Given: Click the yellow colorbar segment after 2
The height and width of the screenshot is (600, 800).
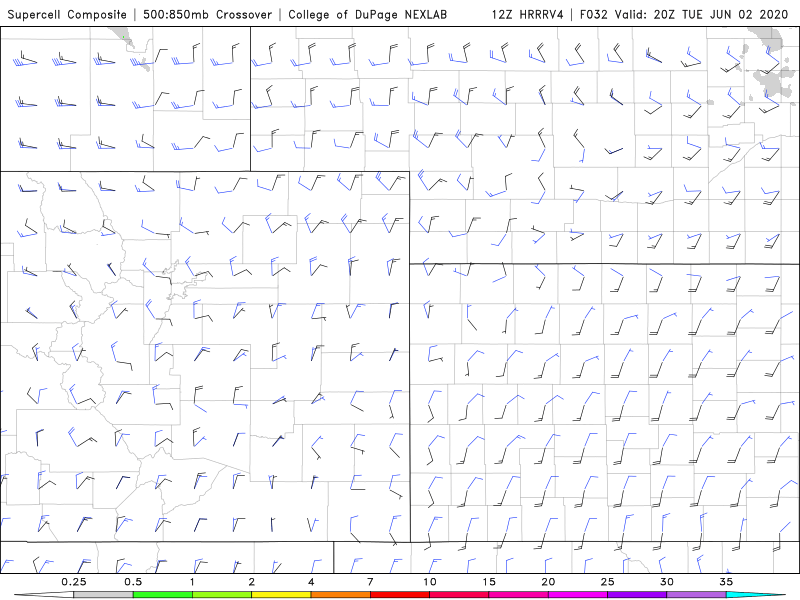Looking at the screenshot, I should click(281, 595).
